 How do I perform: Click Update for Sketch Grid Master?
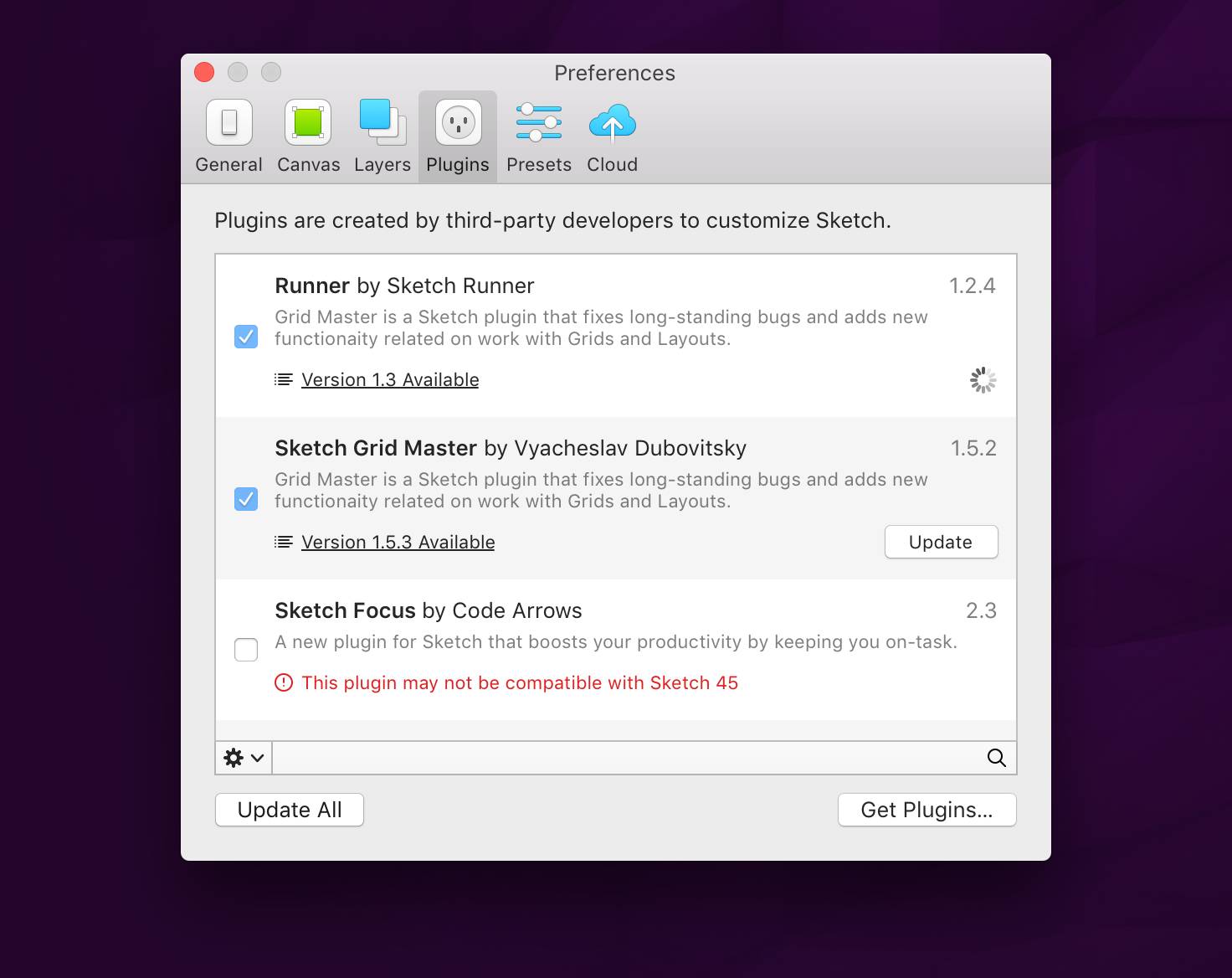pos(941,542)
